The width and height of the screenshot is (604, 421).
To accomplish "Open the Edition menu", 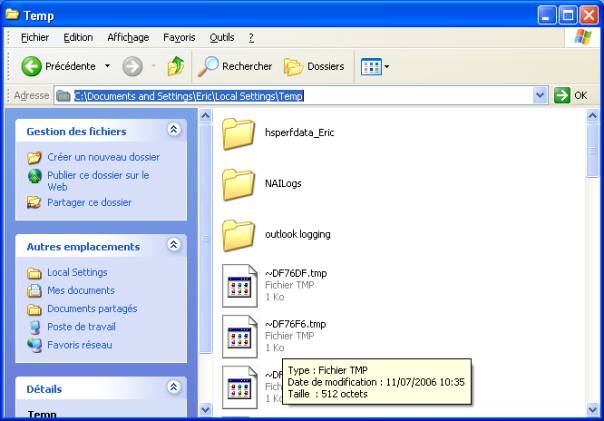I will coord(78,37).
